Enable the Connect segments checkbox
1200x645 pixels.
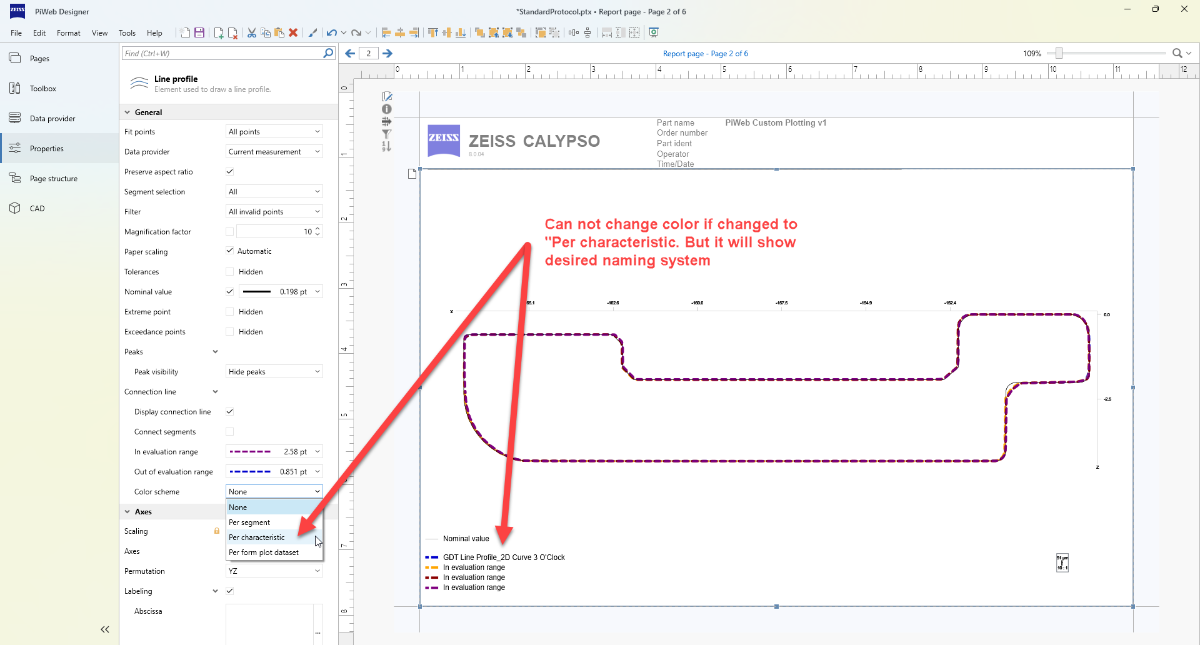230,432
